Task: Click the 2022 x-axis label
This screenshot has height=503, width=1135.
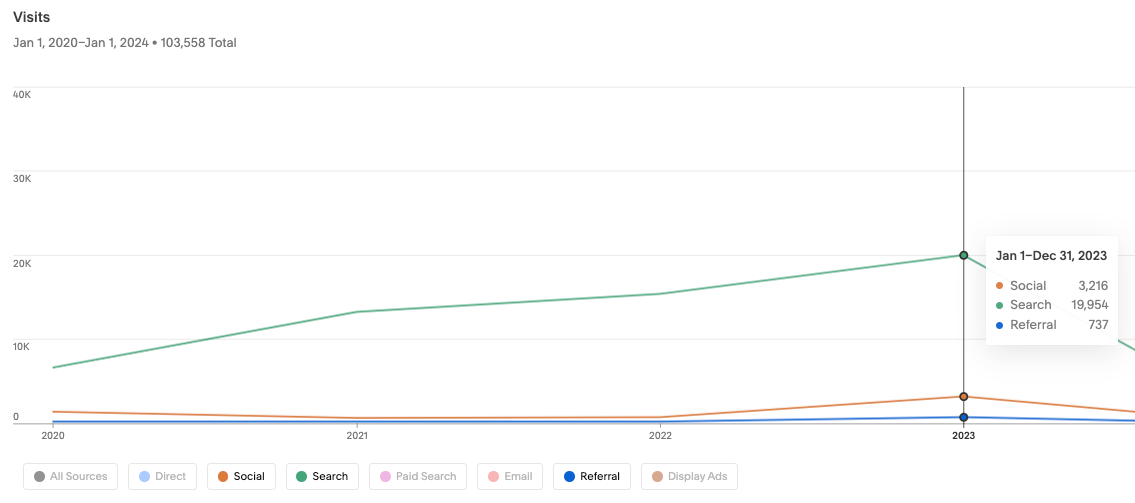Action: coord(660,435)
